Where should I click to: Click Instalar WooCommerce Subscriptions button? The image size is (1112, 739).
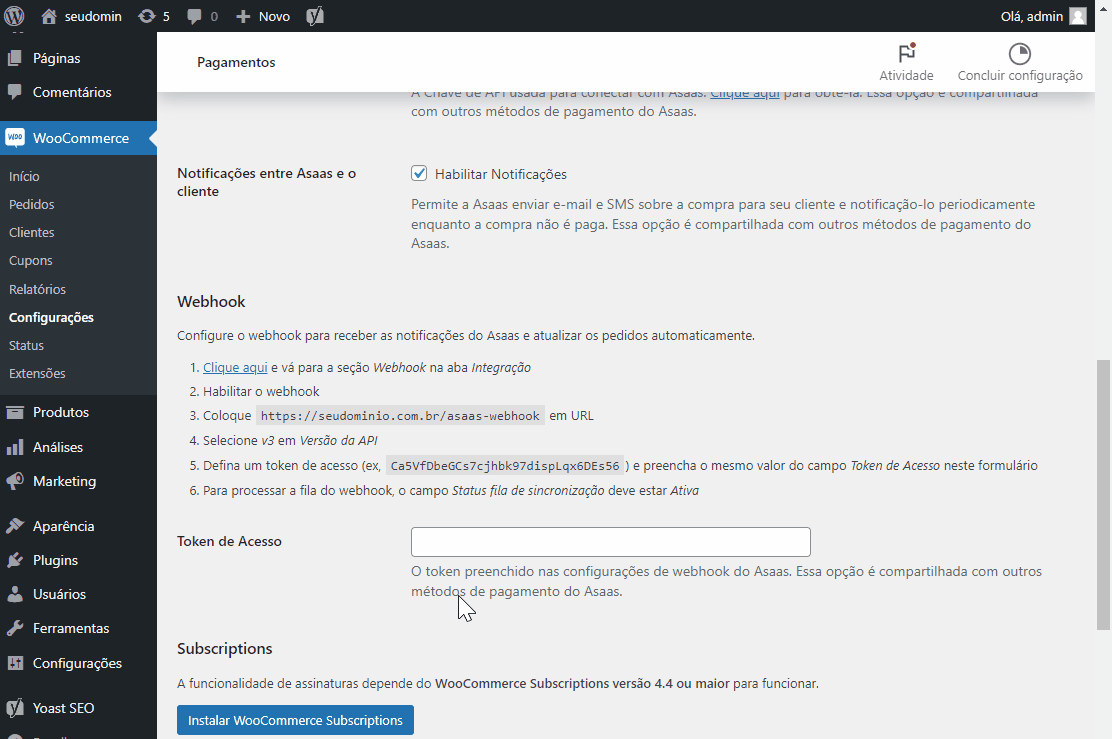(x=295, y=720)
